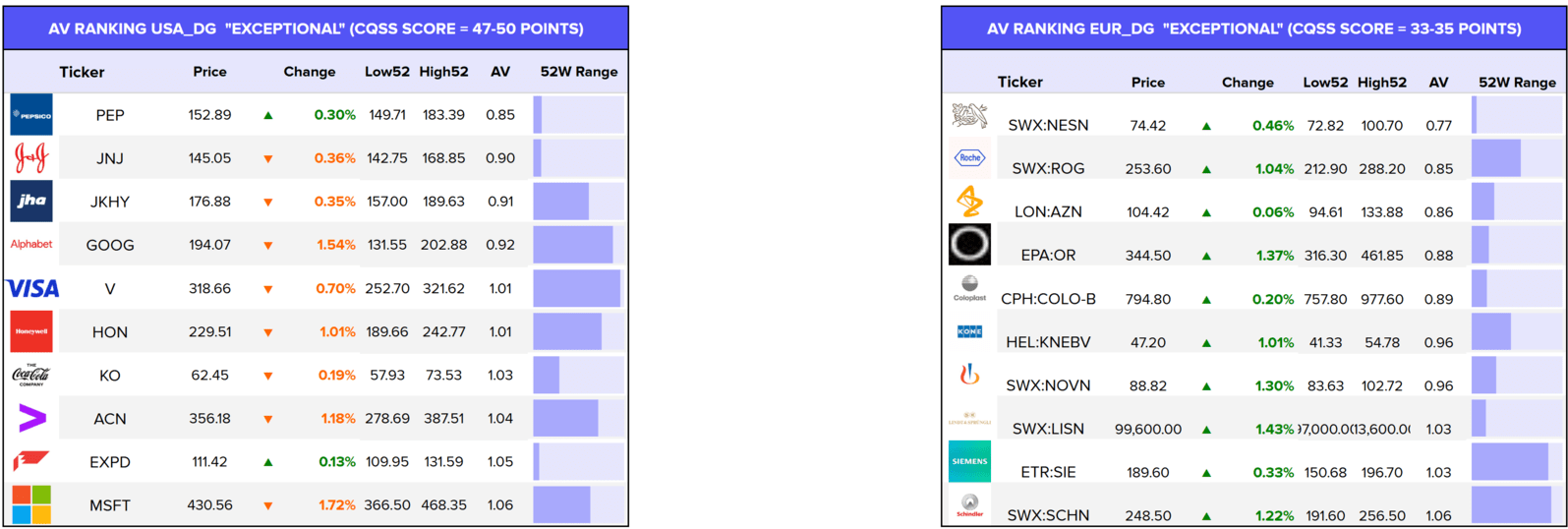Select the SWX:NESN ticker label
Image resolution: width=1568 pixels, height=529 pixels.
(x=1048, y=125)
